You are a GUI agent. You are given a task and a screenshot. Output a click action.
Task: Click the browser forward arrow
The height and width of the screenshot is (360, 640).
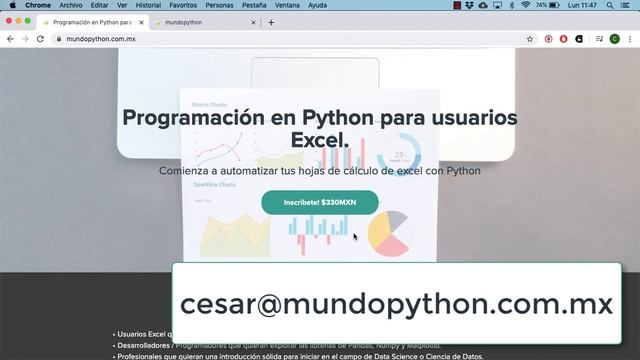coord(25,39)
